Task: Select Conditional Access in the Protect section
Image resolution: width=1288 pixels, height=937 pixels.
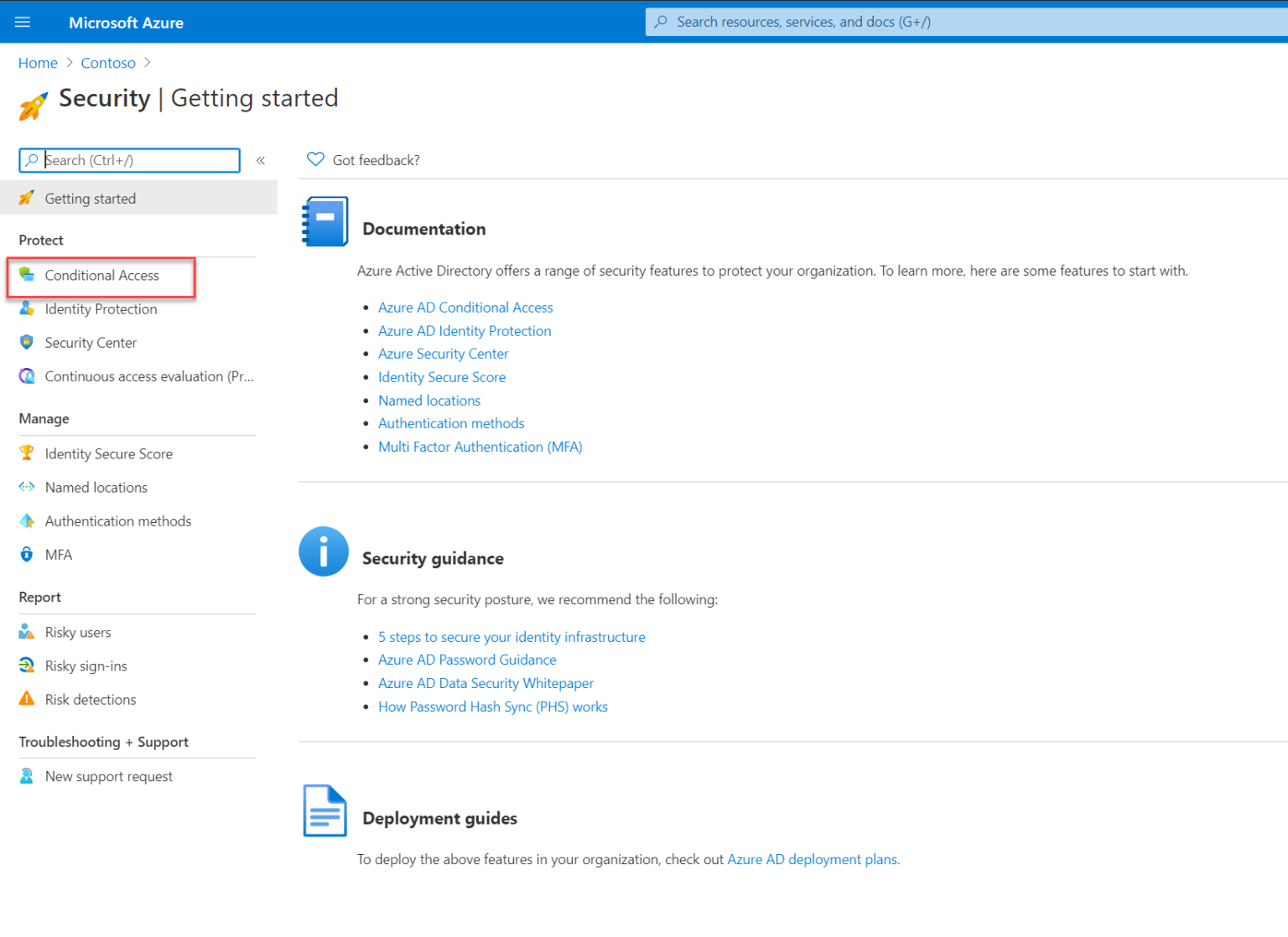Action: [101, 275]
